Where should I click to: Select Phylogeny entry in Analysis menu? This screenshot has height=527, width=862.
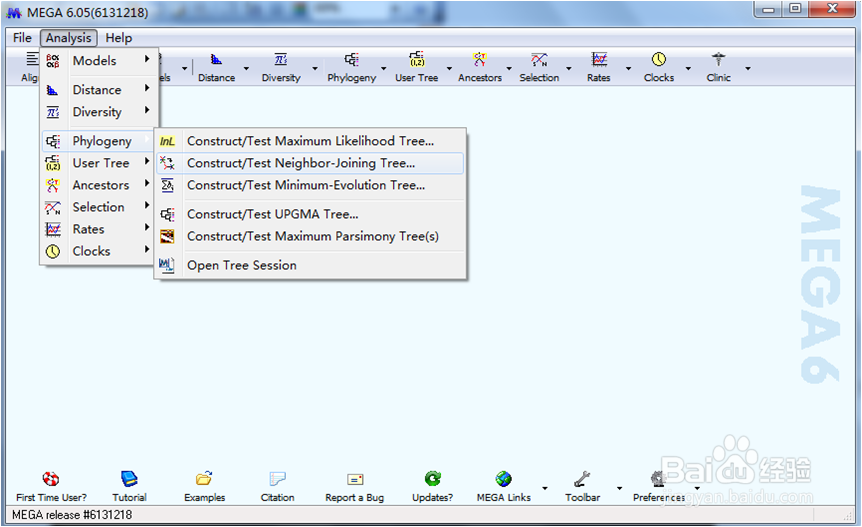click(x=99, y=141)
